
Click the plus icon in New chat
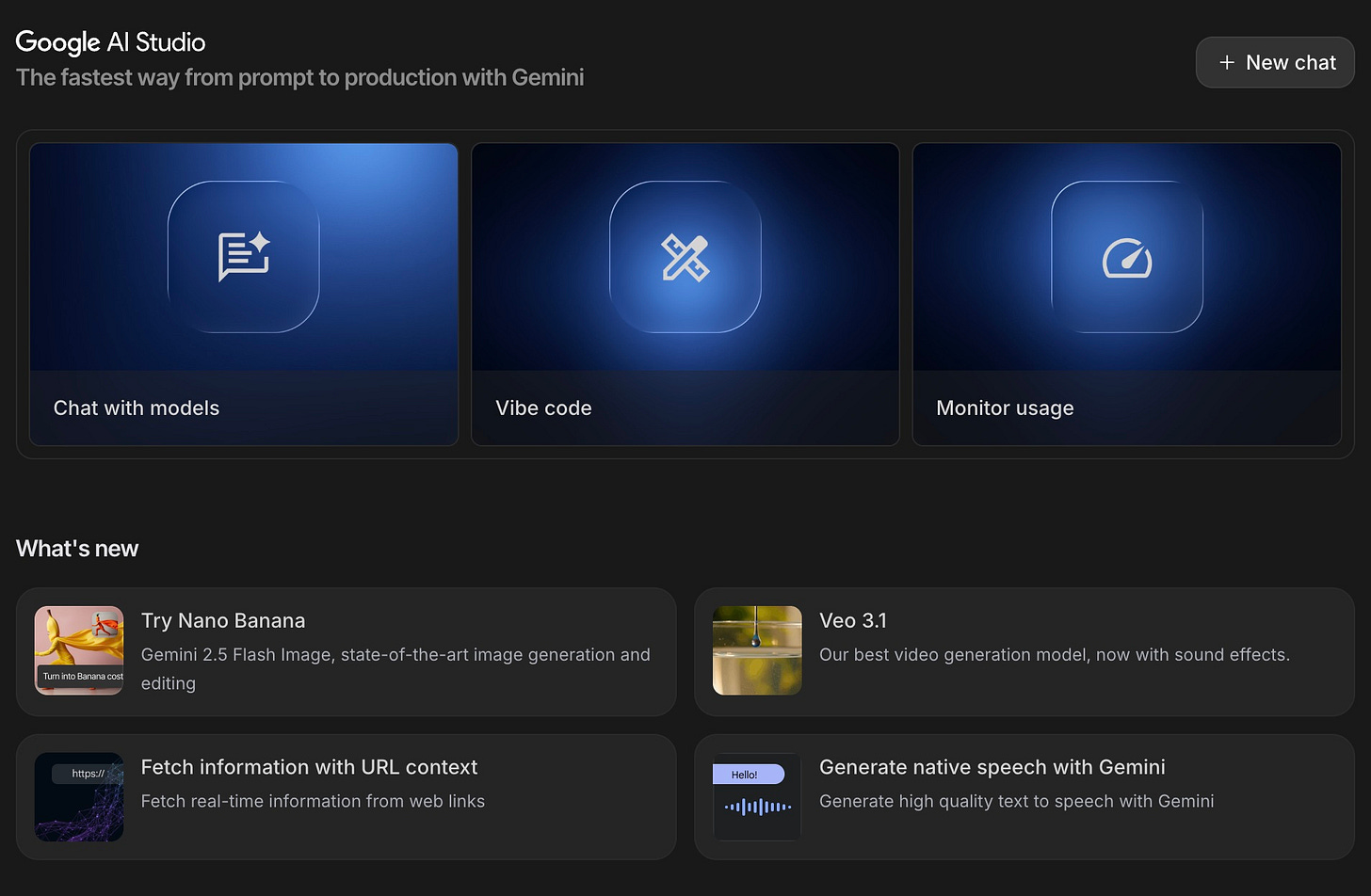point(1226,62)
